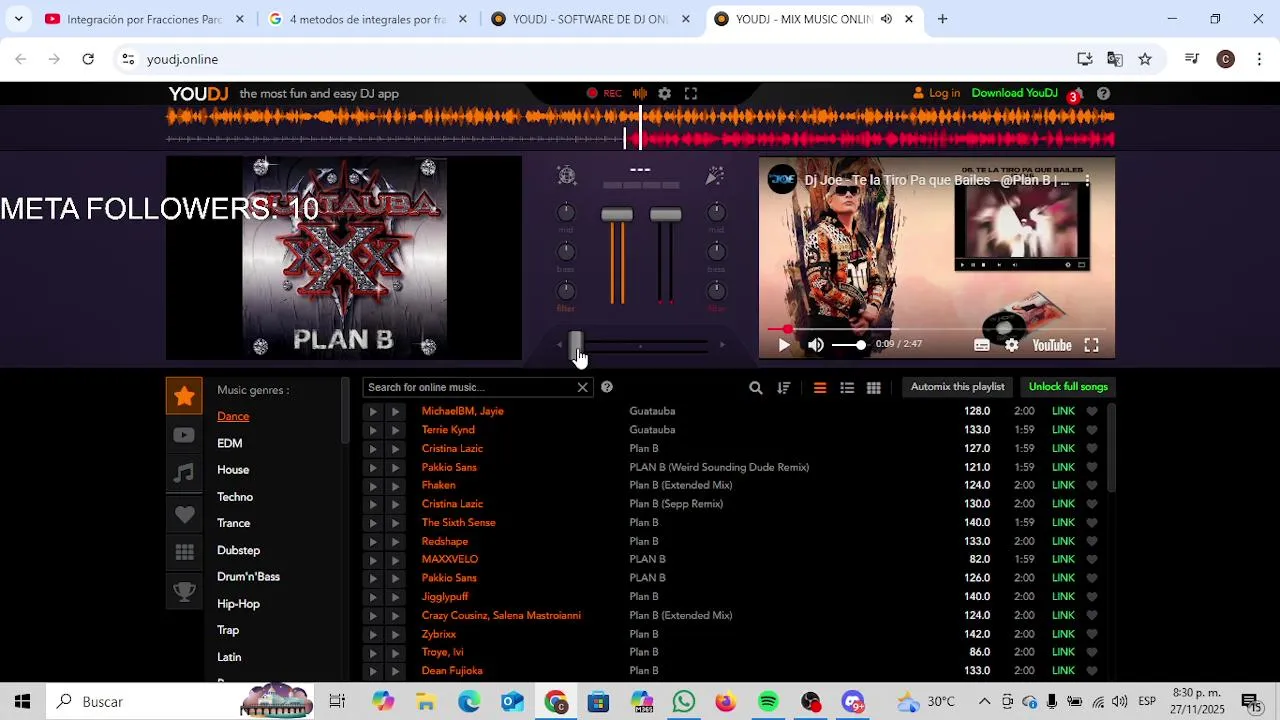Load Fhaken track to left deck
This screenshot has width=1280, height=720.
(373, 485)
